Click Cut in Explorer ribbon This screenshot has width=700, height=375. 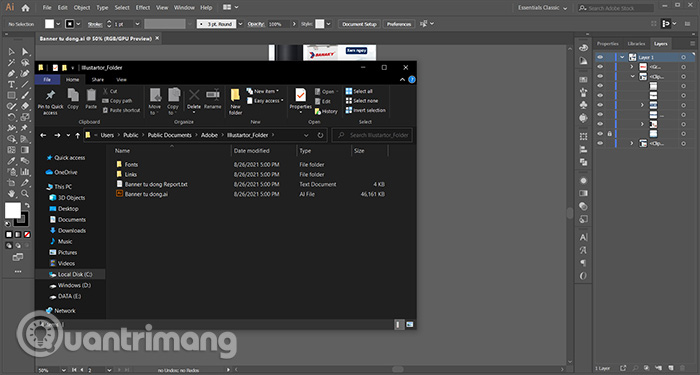[110, 91]
